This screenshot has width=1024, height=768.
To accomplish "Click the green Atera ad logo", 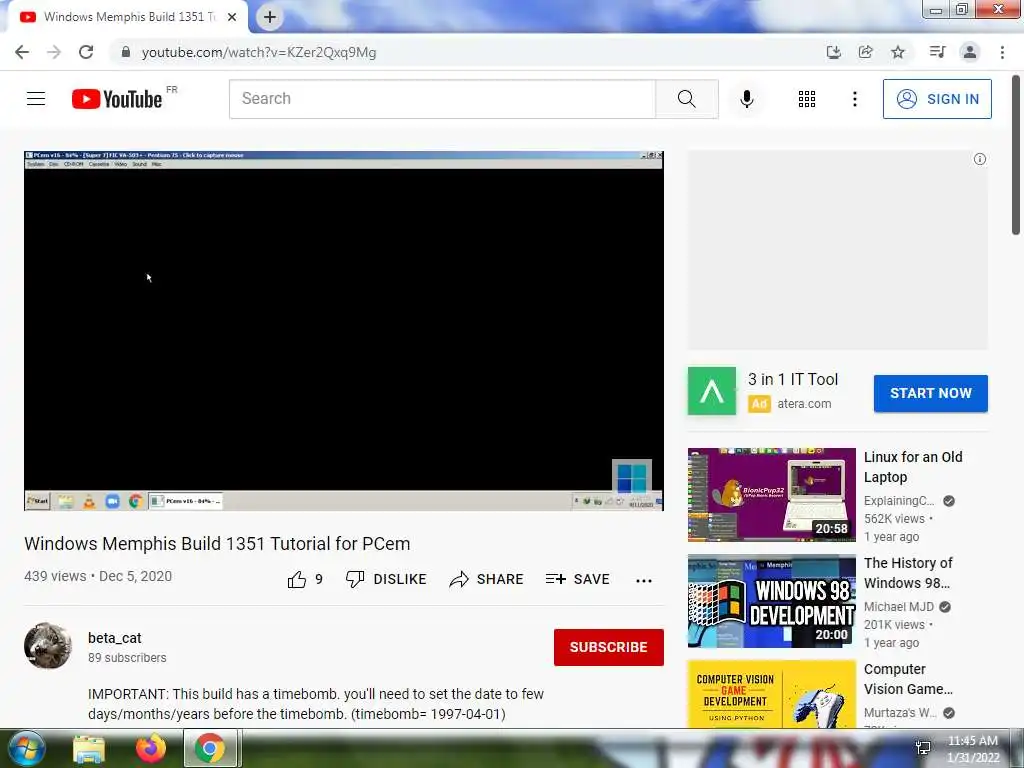I will pyautogui.click(x=712, y=391).
